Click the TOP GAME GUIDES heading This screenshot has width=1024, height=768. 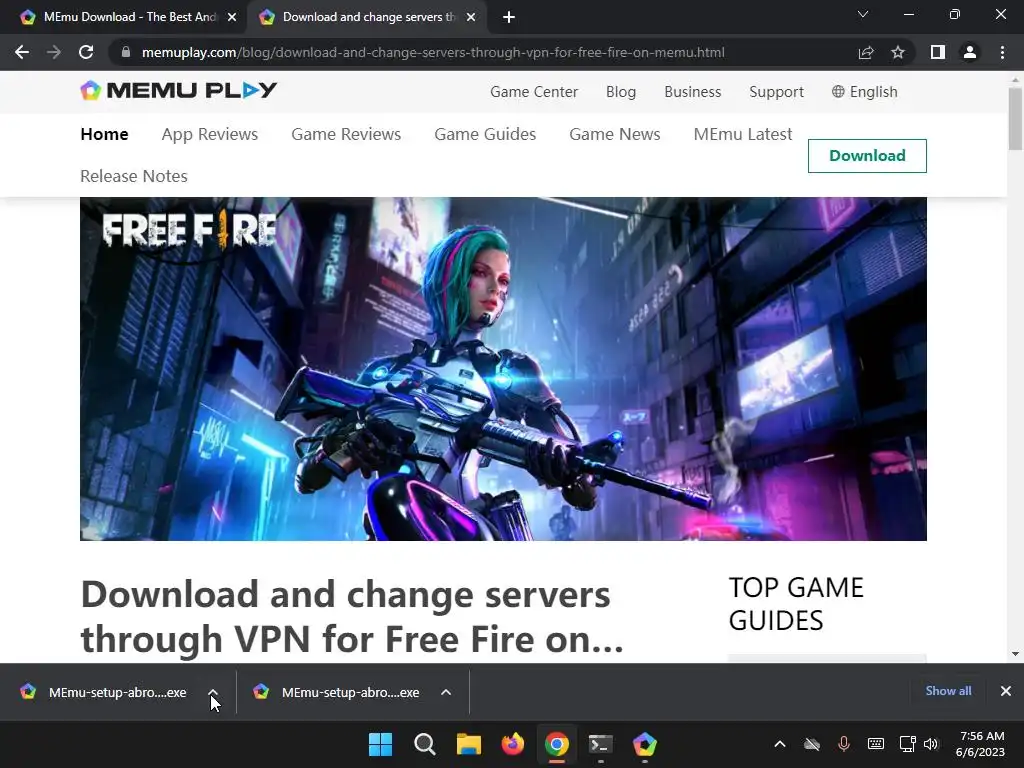point(796,604)
